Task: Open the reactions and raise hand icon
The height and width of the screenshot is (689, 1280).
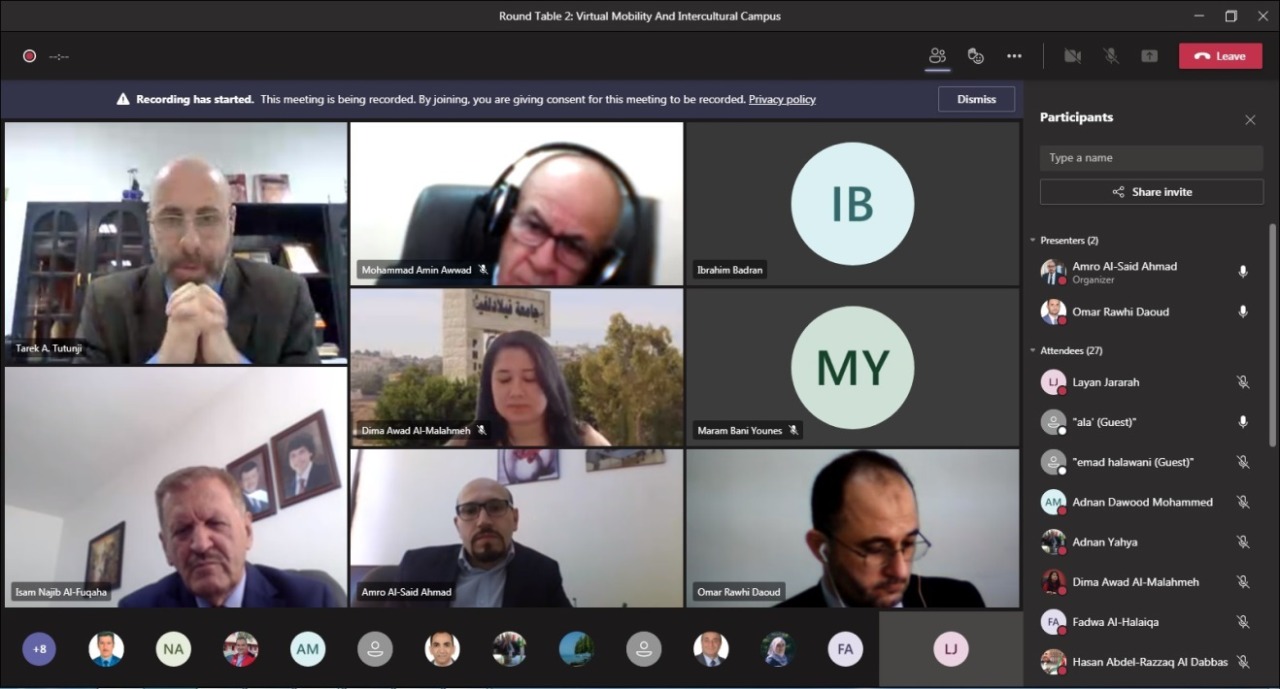Action: click(976, 56)
